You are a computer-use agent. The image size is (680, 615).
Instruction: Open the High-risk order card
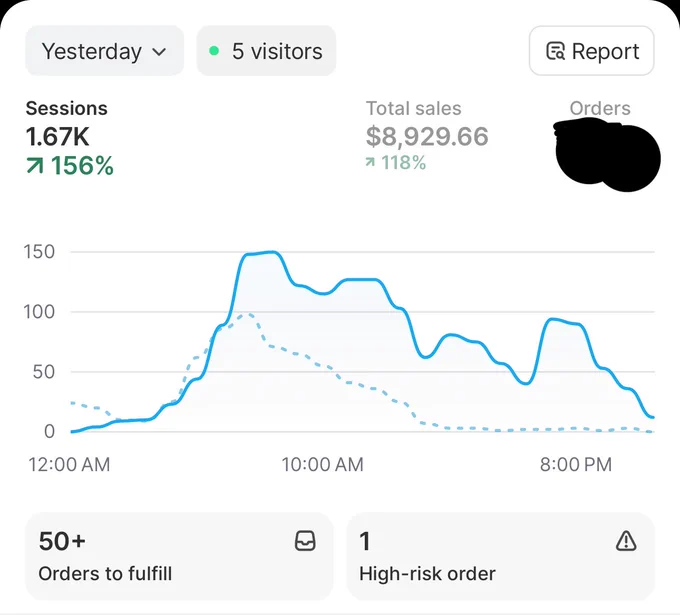pos(500,556)
